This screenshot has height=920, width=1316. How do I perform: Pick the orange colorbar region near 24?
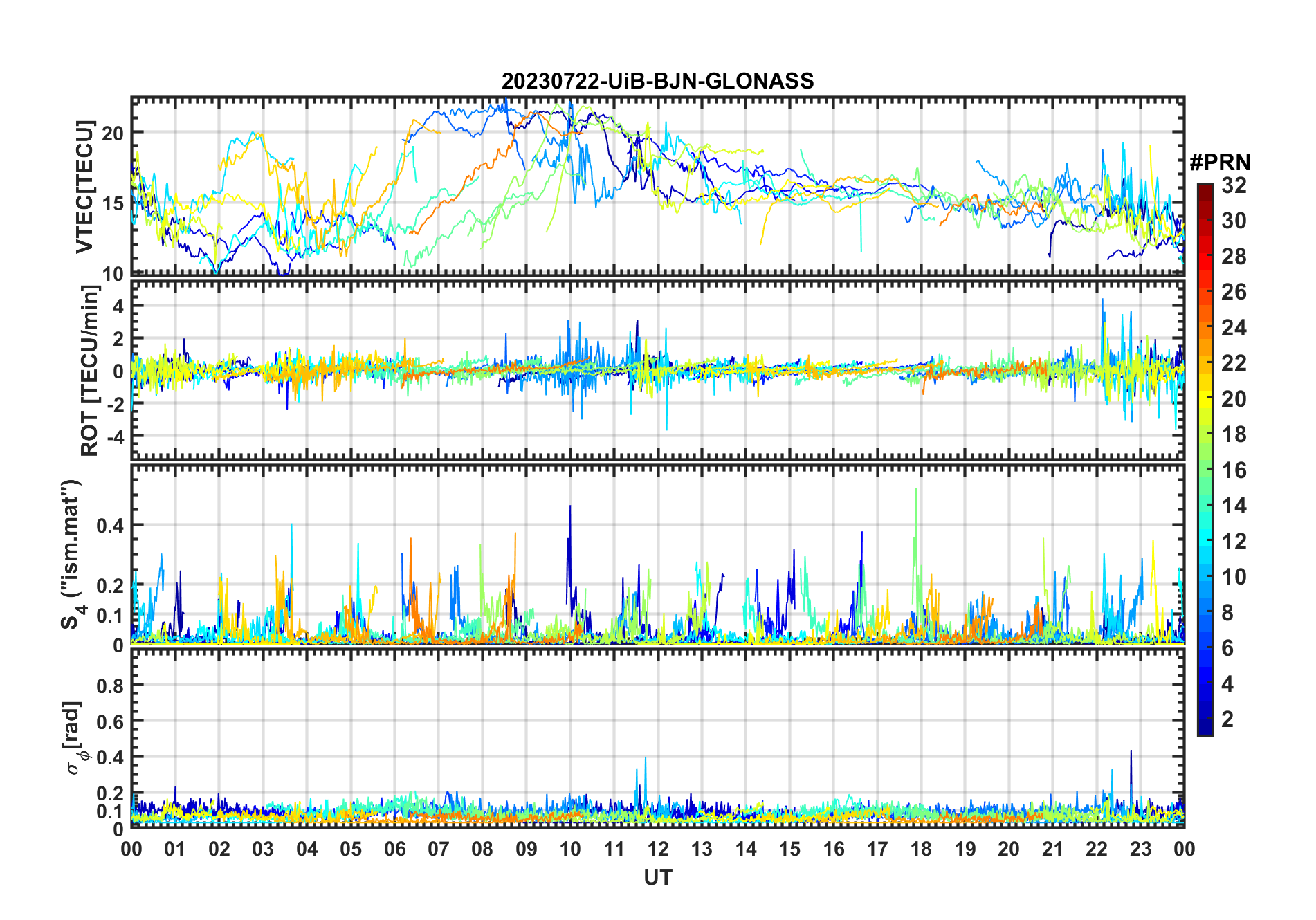(1205, 327)
